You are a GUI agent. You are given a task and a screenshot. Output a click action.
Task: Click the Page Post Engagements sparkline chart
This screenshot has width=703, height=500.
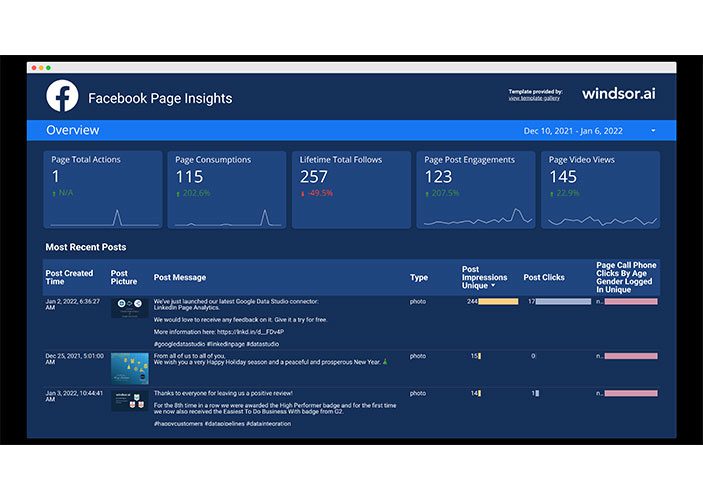(478, 217)
